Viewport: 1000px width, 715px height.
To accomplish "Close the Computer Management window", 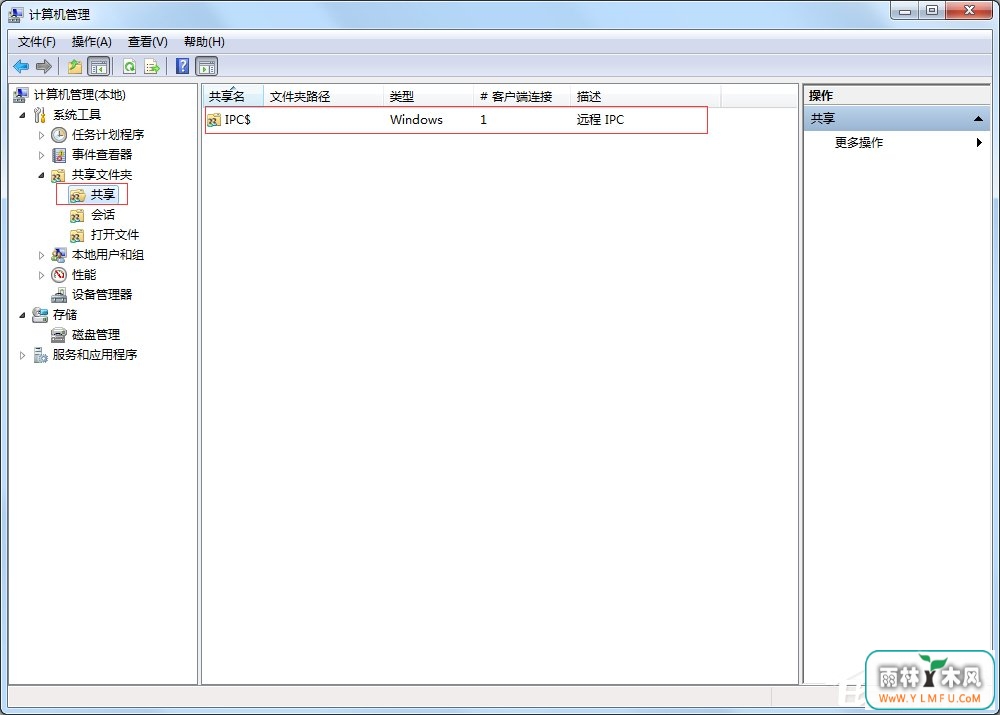I will (x=969, y=11).
